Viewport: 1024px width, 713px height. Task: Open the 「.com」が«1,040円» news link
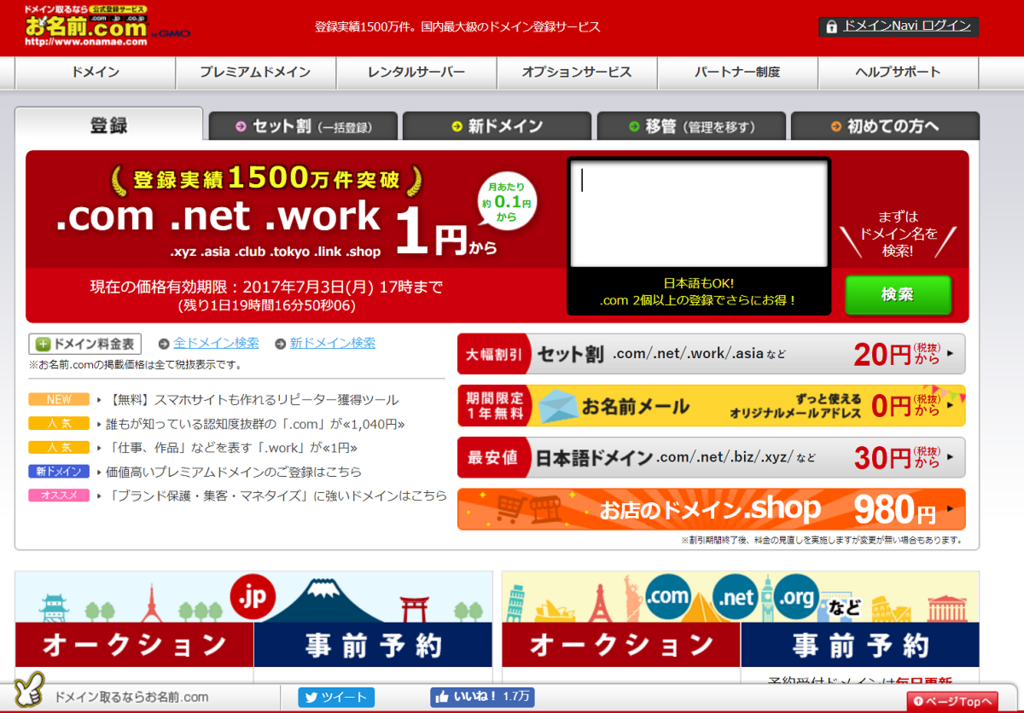point(255,424)
